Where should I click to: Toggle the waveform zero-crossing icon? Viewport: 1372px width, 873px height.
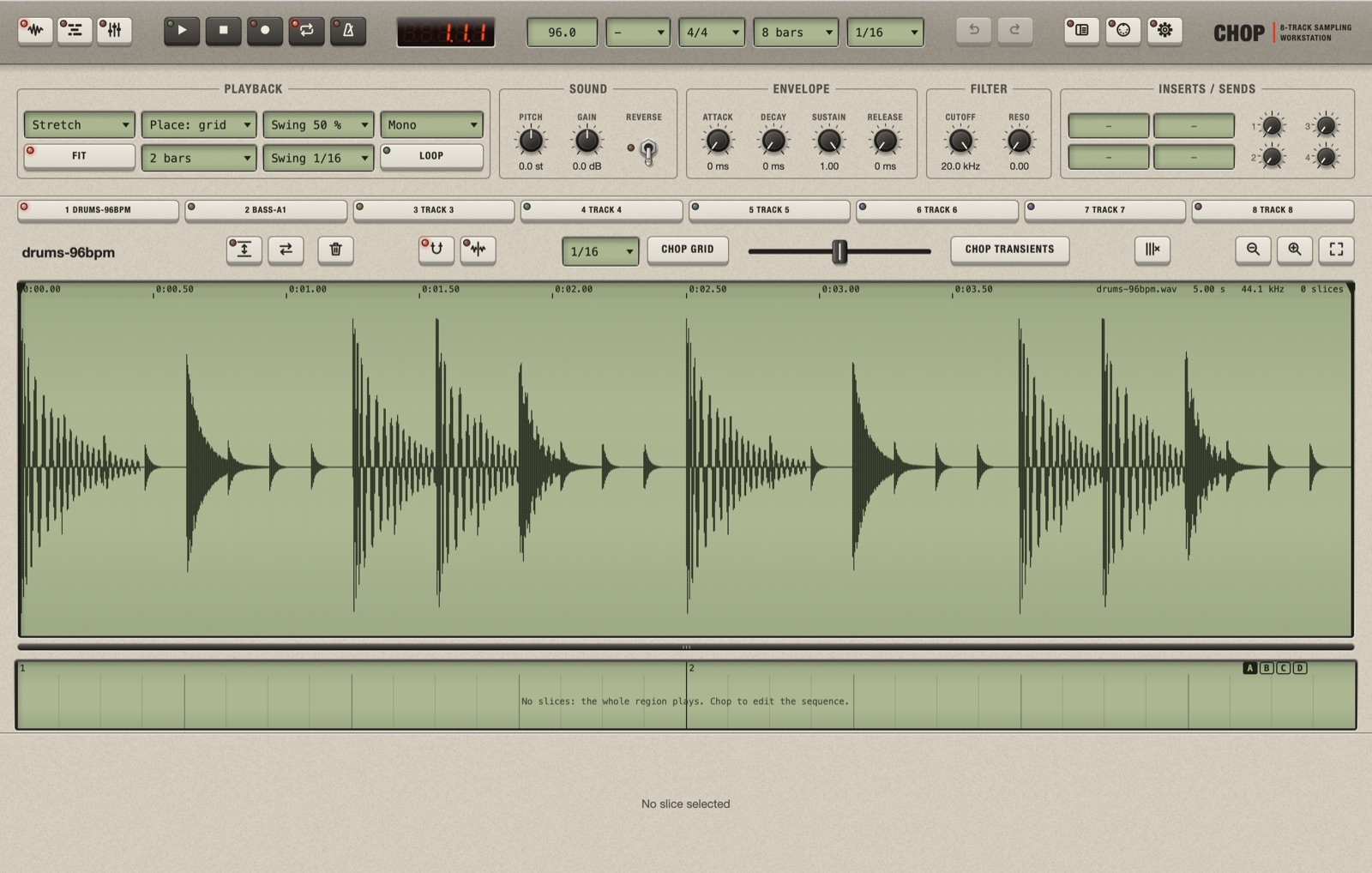coord(478,250)
